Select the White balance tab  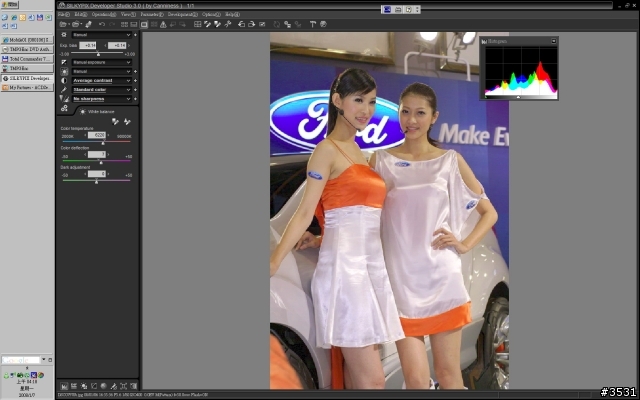click(x=97, y=111)
